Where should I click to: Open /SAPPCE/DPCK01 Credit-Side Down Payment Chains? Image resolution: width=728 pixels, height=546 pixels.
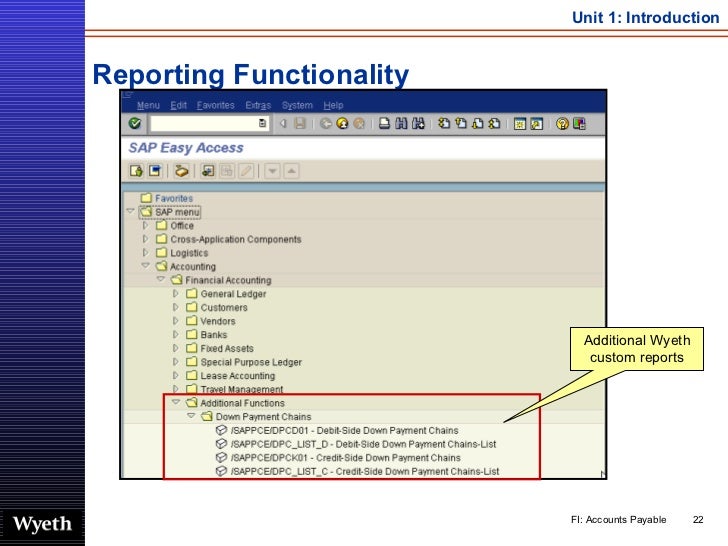pyautogui.click(x=338, y=458)
